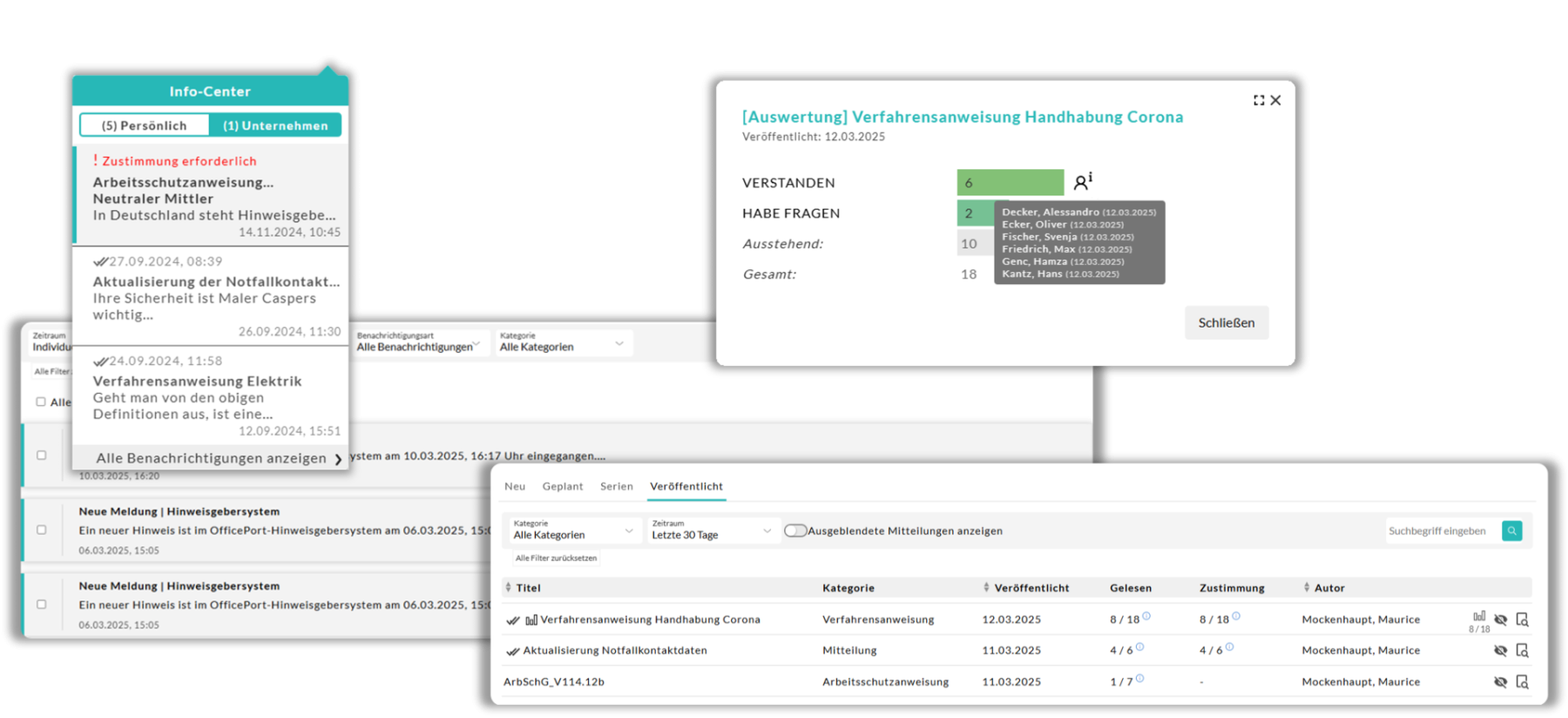Open document preview icon for ArbSchG_V114.12b row
Screen dimensions: 1568x718
click(1522, 681)
